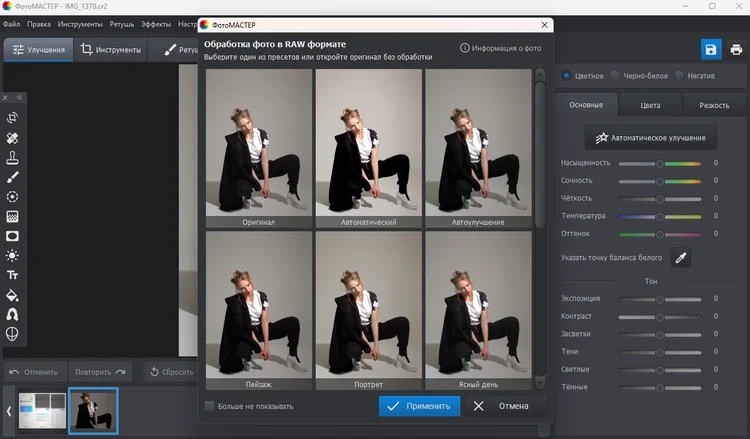Select the clone stamp tool
Screen dimensions: 750x439
click(13, 157)
